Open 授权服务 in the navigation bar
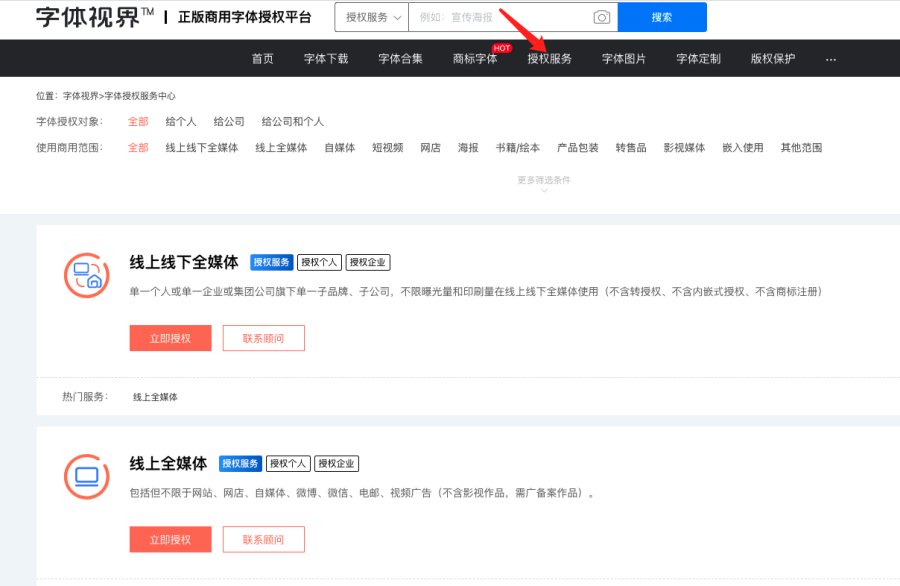The image size is (900, 586). pyautogui.click(x=549, y=59)
